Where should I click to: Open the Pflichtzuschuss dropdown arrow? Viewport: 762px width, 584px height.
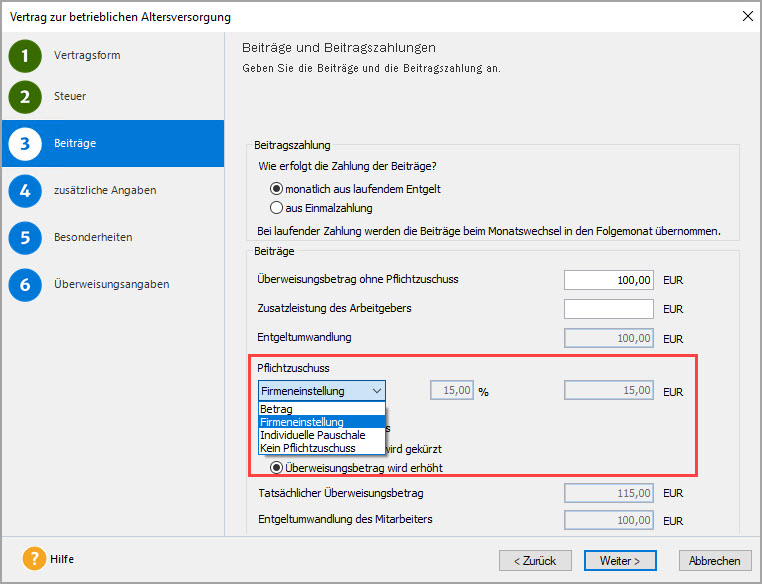(x=376, y=391)
